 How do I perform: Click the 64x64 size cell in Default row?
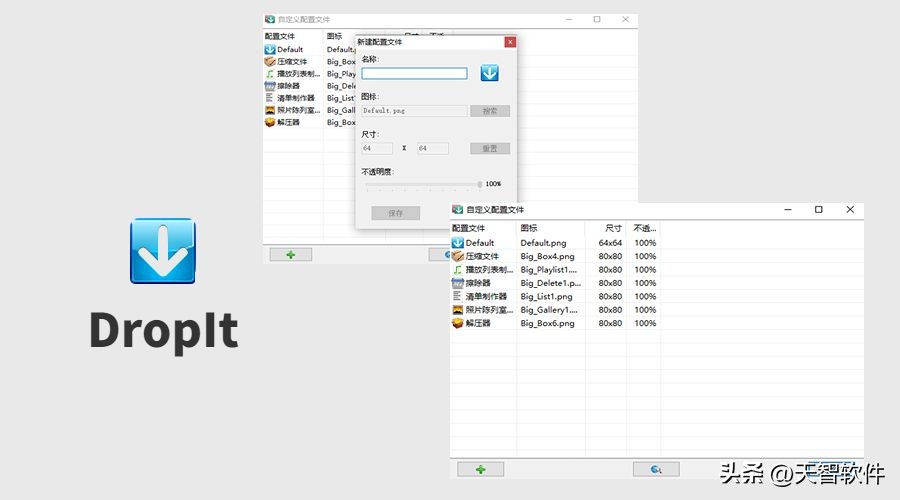pos(610,243)
